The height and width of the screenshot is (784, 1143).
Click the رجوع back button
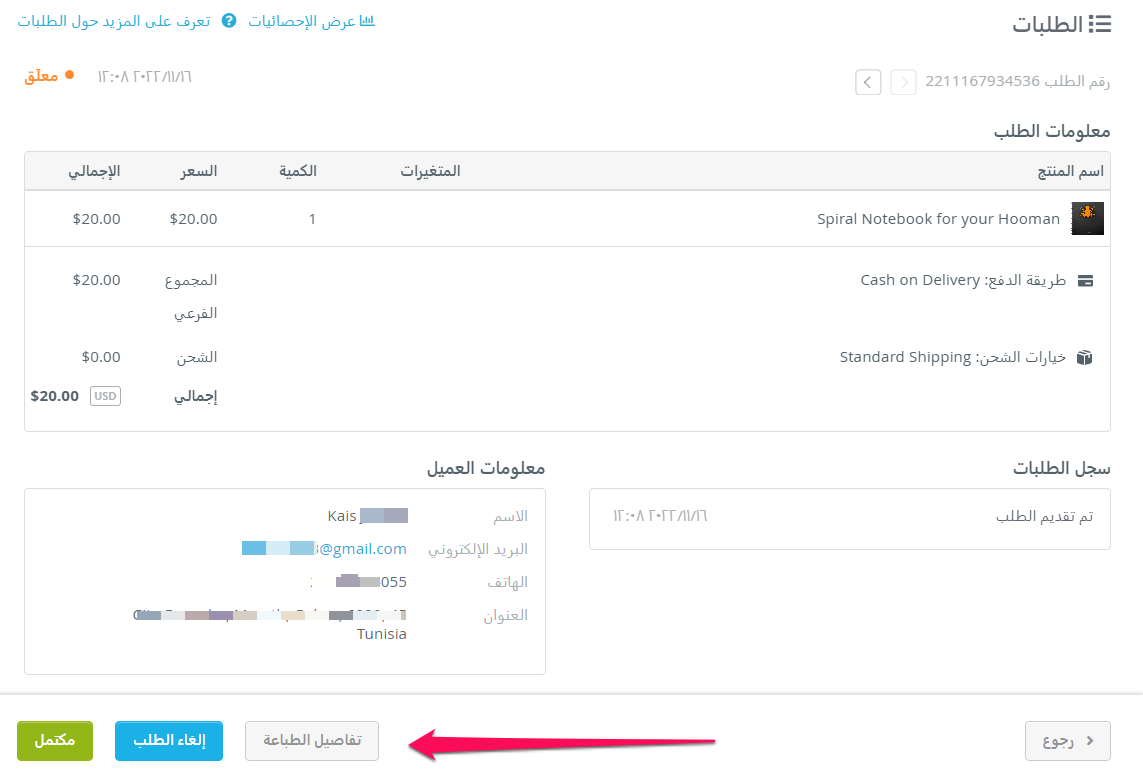1067,740
